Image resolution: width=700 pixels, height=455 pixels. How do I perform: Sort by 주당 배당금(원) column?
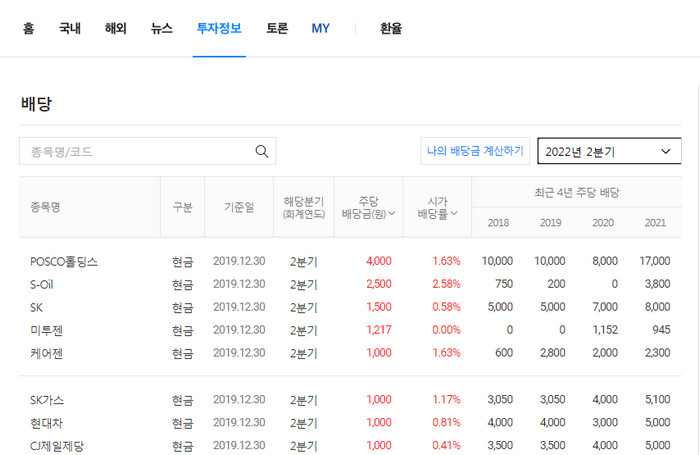point(368,208)
